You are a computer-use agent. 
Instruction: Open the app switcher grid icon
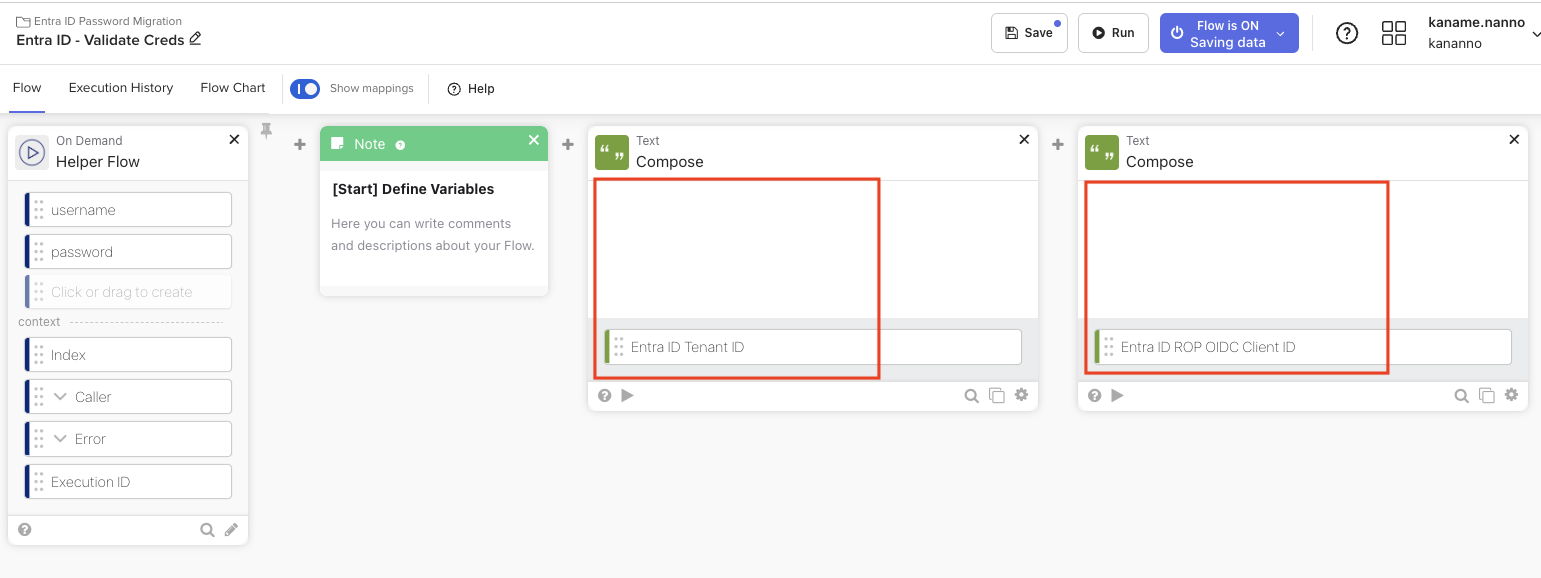pyautogui.click(x=1393, y=33)
